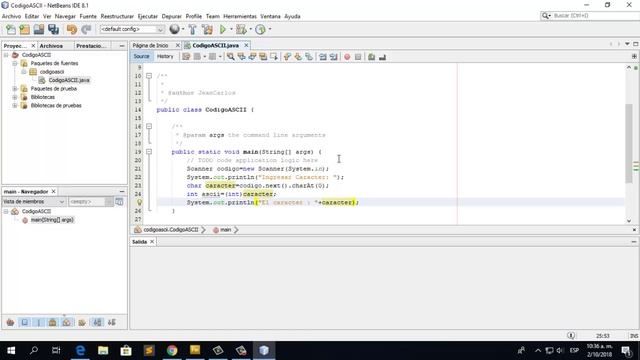Click the Find Next Occurrence icon
Viewport: 640px width, 360px height.
(x=252, y=57)
